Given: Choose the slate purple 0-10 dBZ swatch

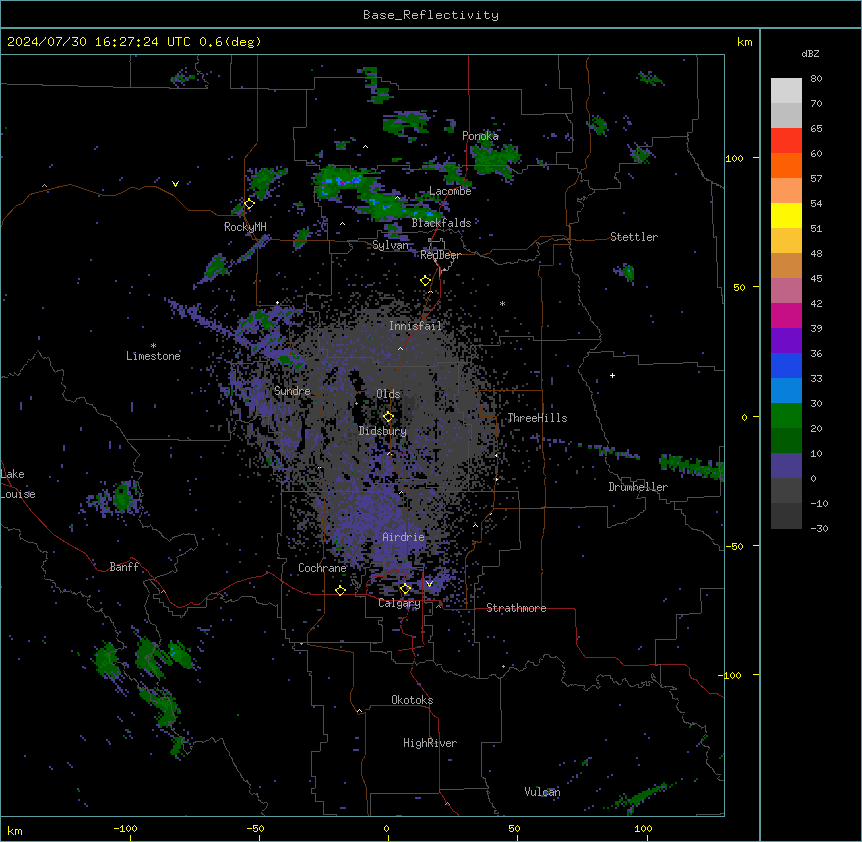Looking at the screenshot, I should pyautogui.click(x=786, y=466).
